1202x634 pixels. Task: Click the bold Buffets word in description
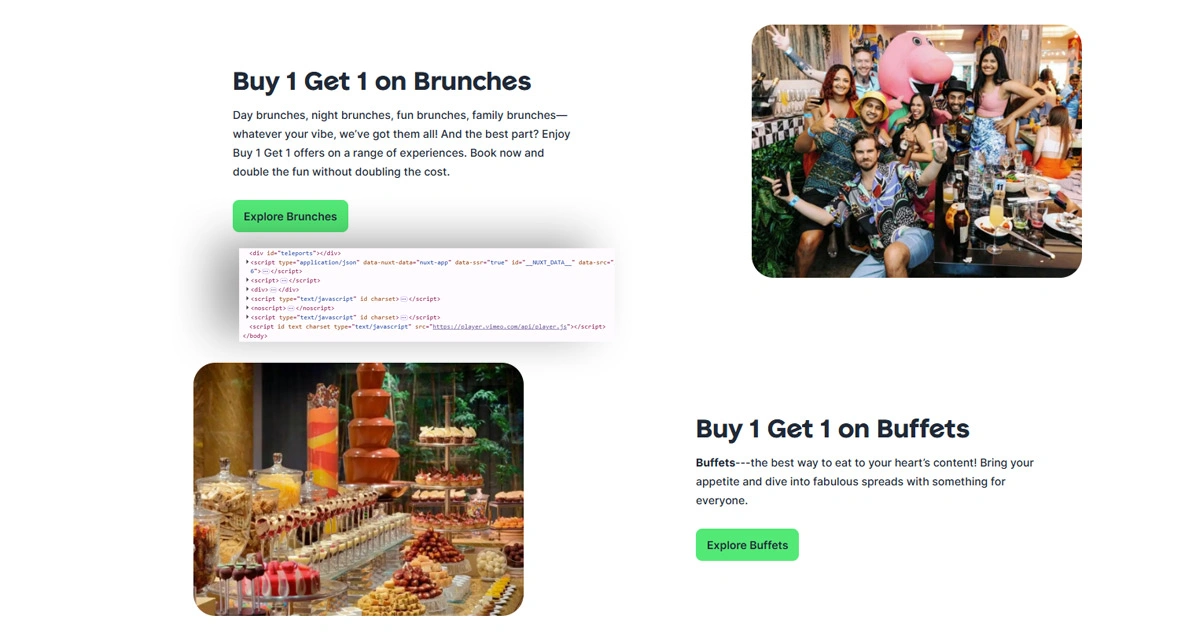pos(716,463)
